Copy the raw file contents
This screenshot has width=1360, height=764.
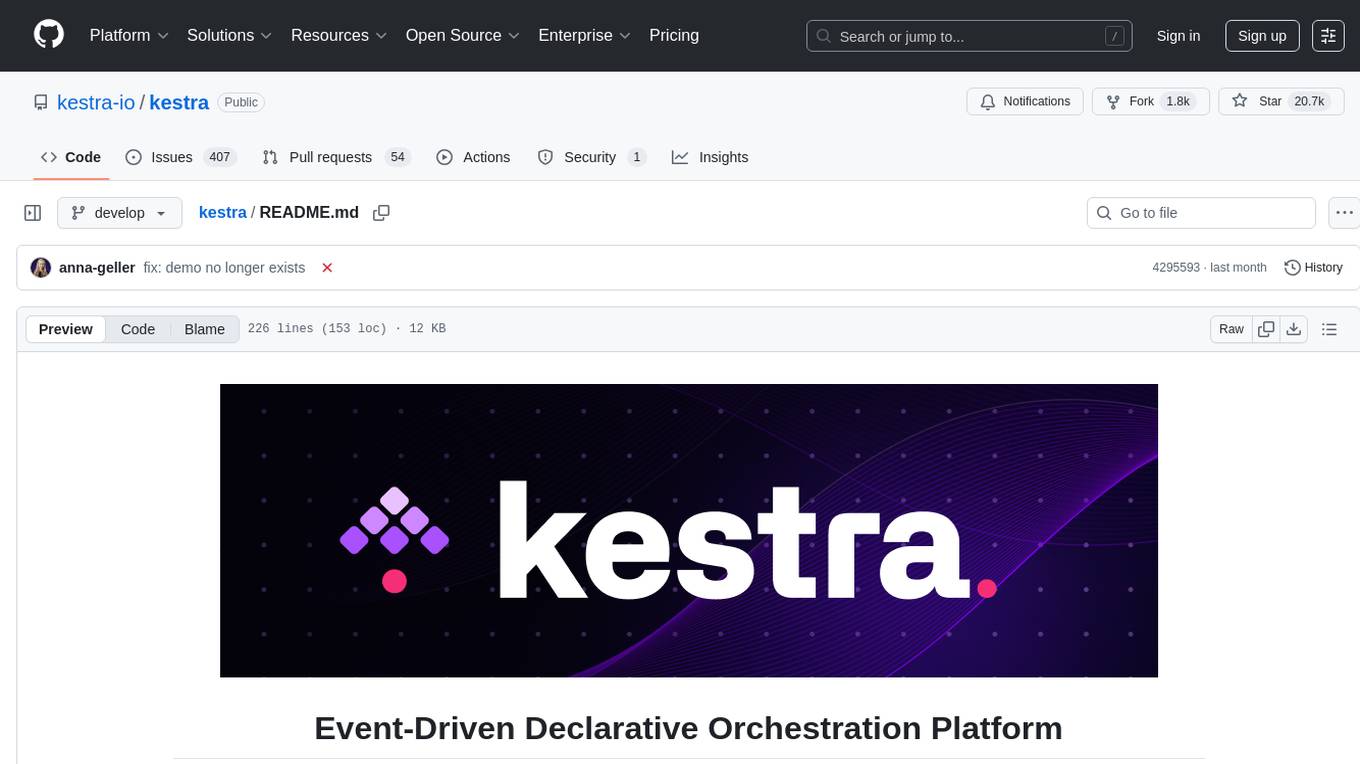pos(1266,329)
